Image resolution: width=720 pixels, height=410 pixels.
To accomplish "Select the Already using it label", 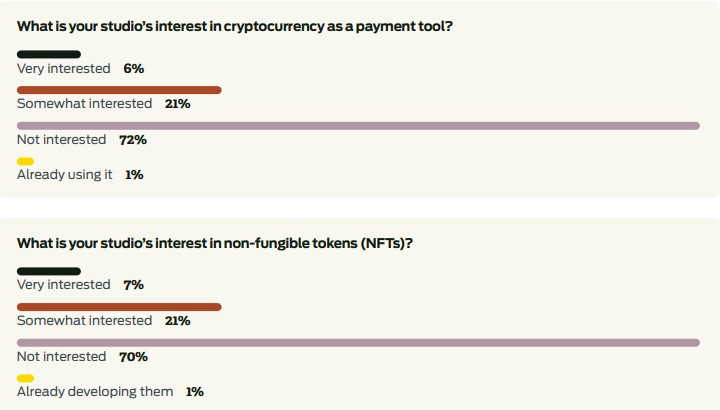I will pos(65,175).
